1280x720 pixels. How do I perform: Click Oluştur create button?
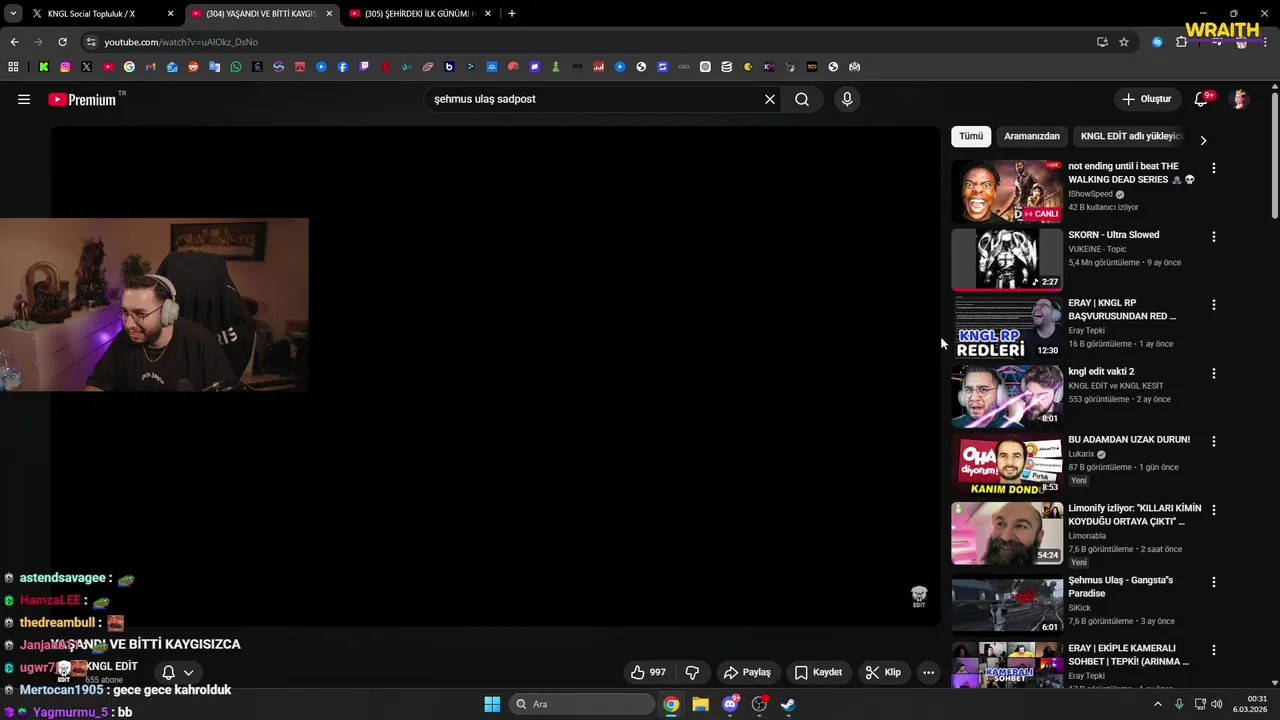click(1146, 99)
